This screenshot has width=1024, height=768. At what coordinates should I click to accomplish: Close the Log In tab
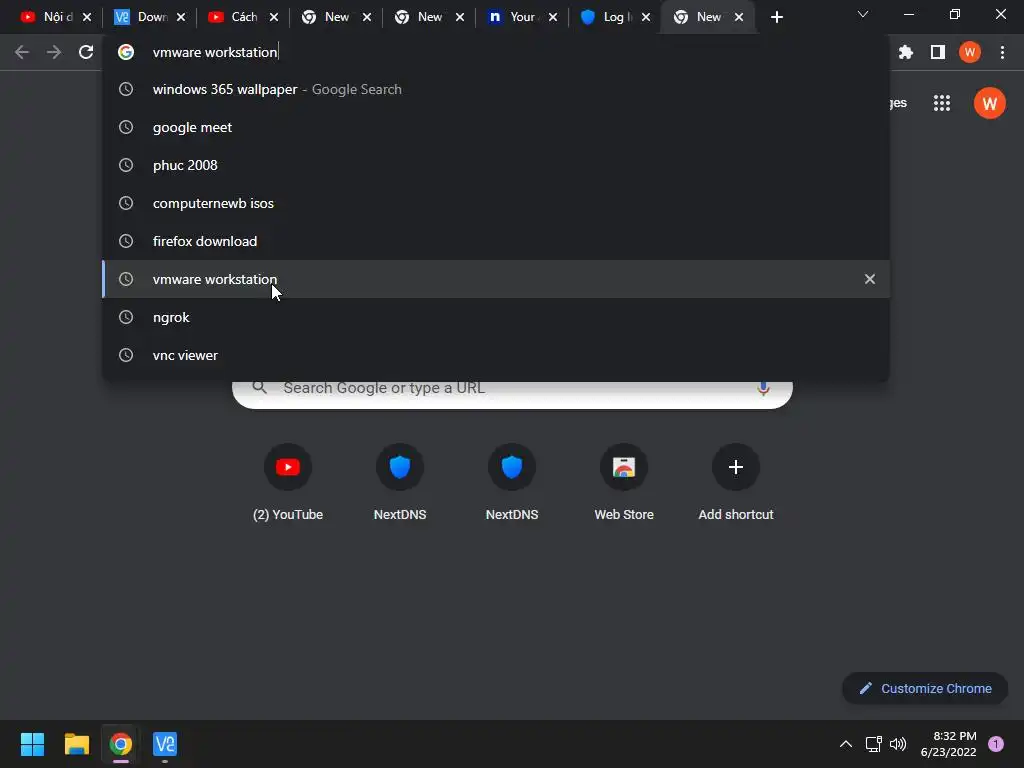click(646, 17)
